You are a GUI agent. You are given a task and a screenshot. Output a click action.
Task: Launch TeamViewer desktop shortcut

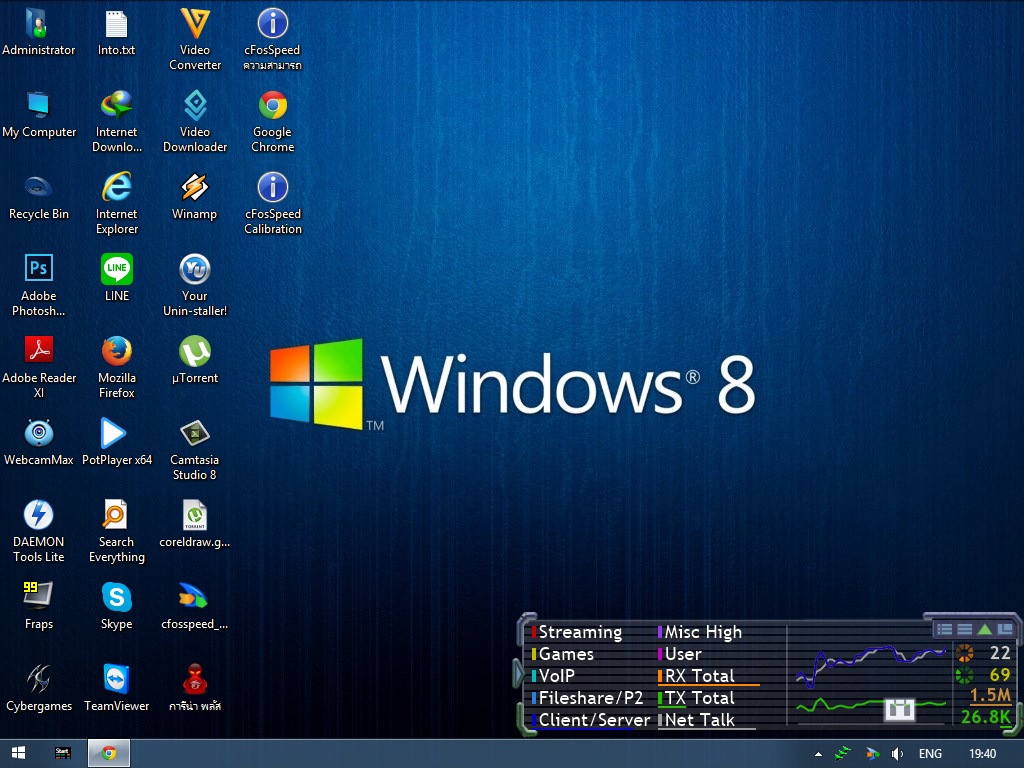click(x=116, y=689)
